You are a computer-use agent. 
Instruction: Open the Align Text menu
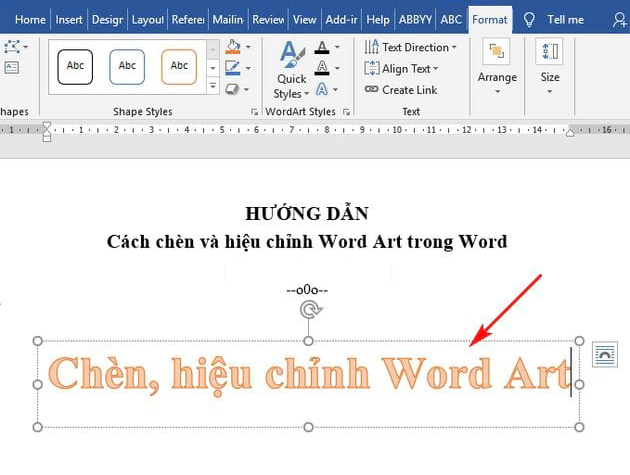point(401,69)
